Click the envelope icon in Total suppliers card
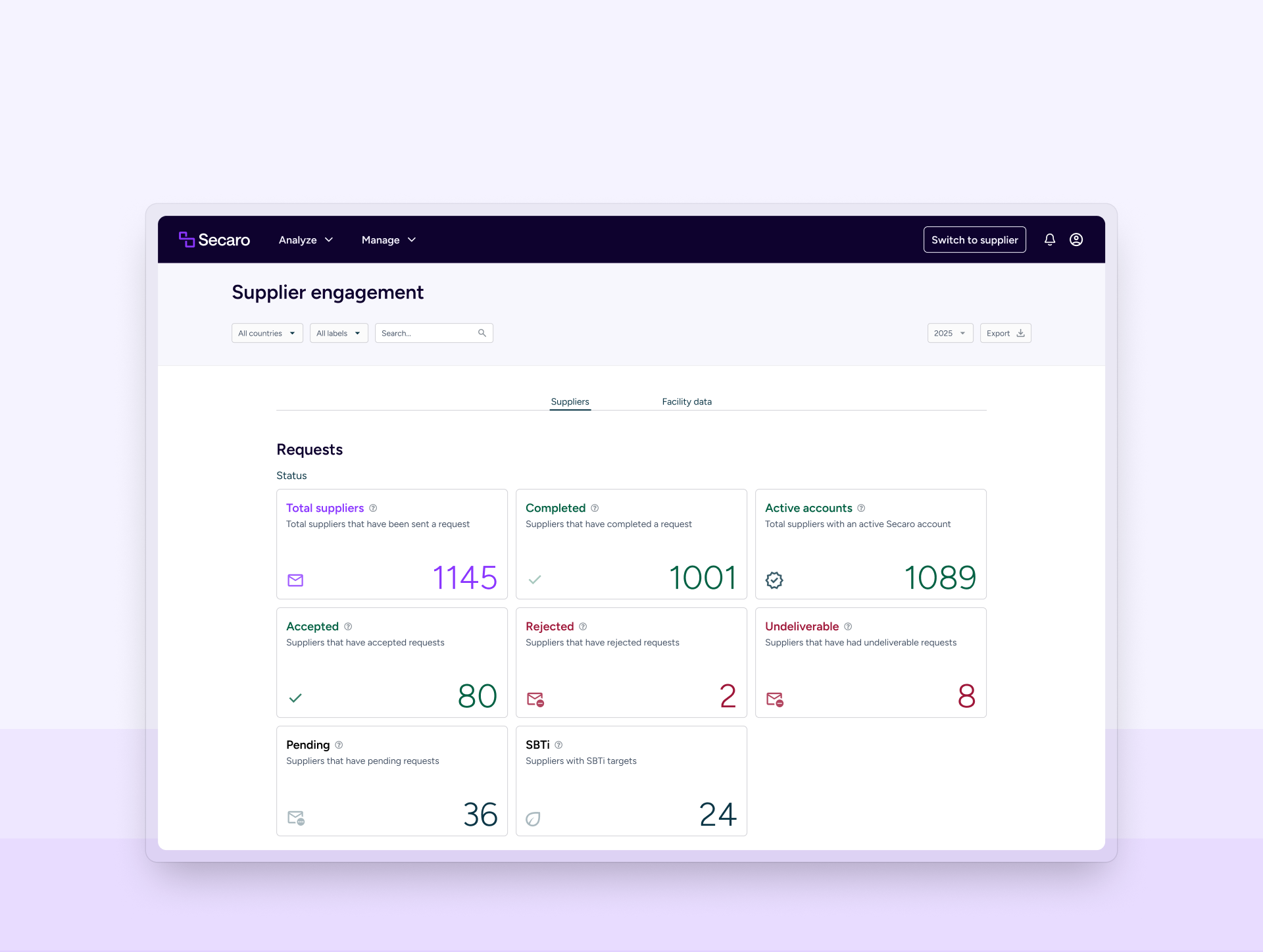 click(x=295, y=580)
